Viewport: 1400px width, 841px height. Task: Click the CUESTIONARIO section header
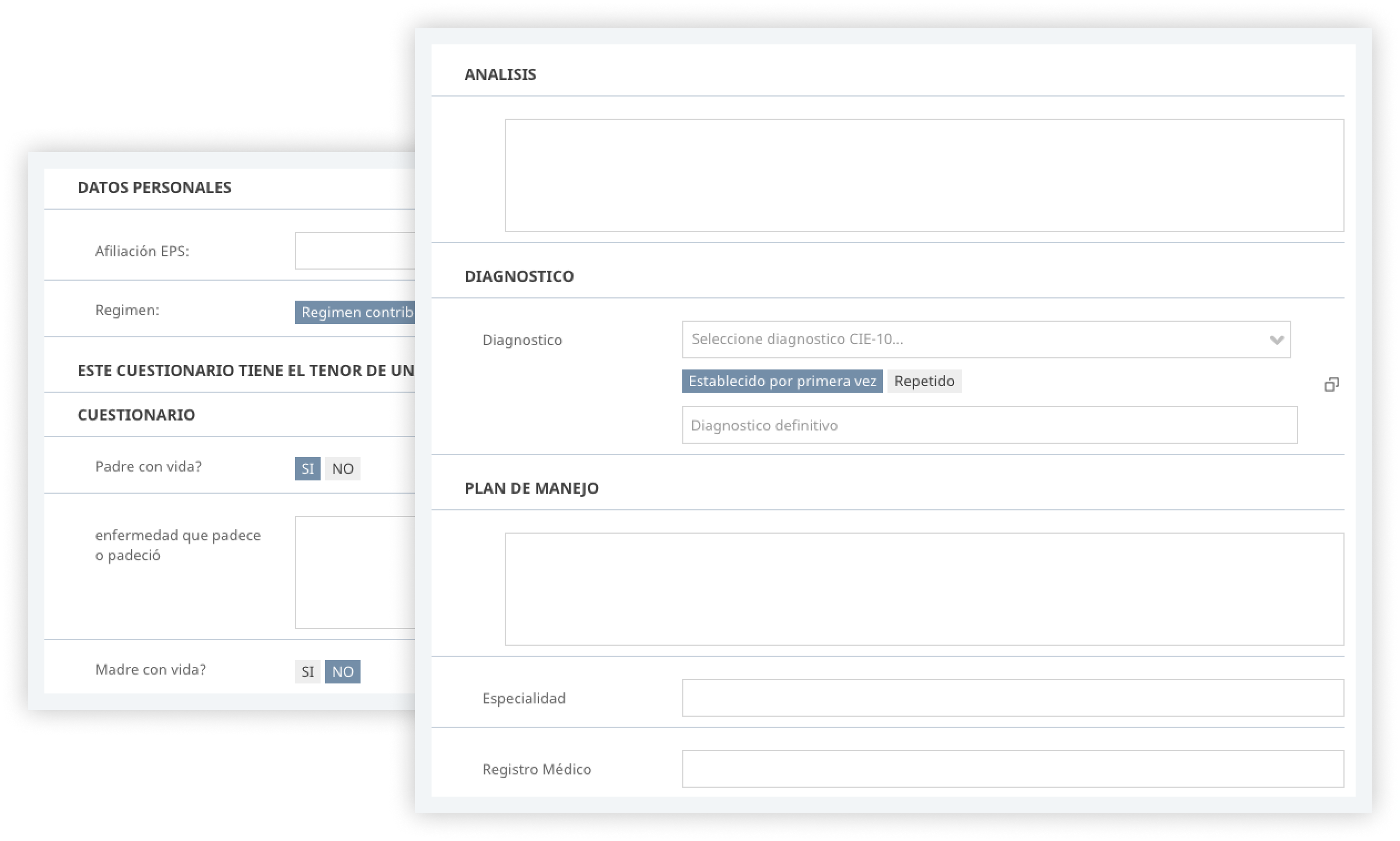136,415
